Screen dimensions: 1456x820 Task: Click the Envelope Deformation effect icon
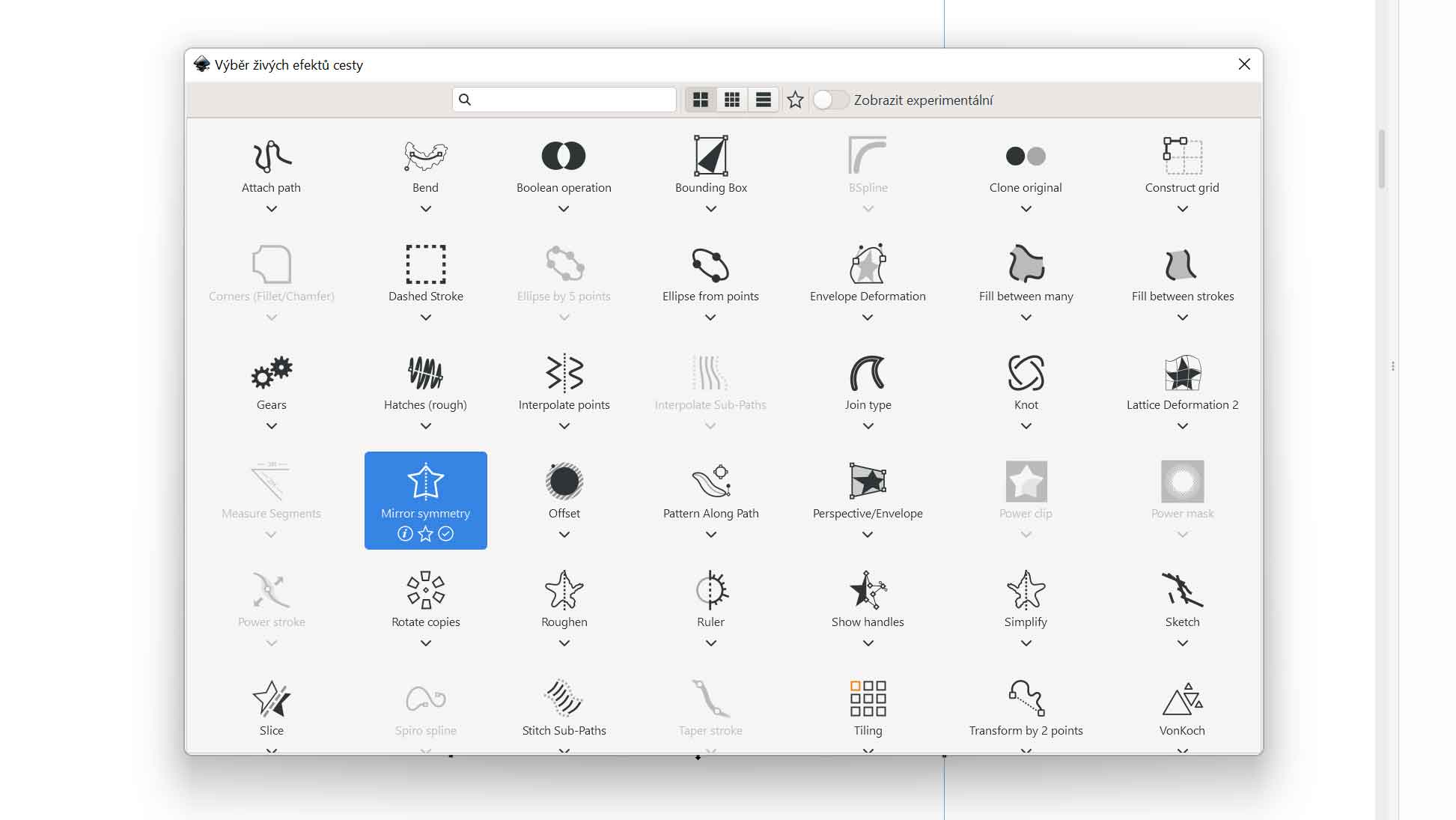click(868, 264)
